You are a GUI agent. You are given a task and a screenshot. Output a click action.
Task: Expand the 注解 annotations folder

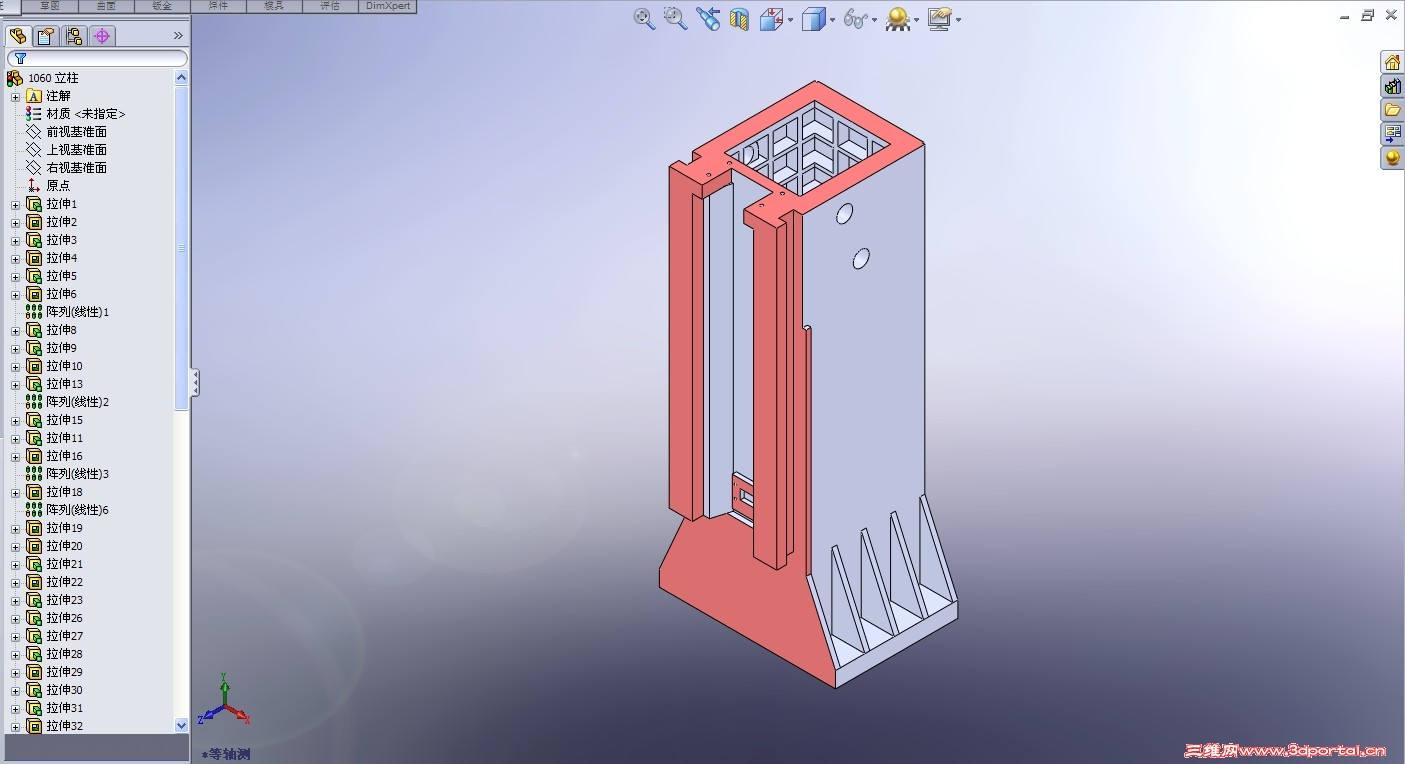(x=15, y=97)
